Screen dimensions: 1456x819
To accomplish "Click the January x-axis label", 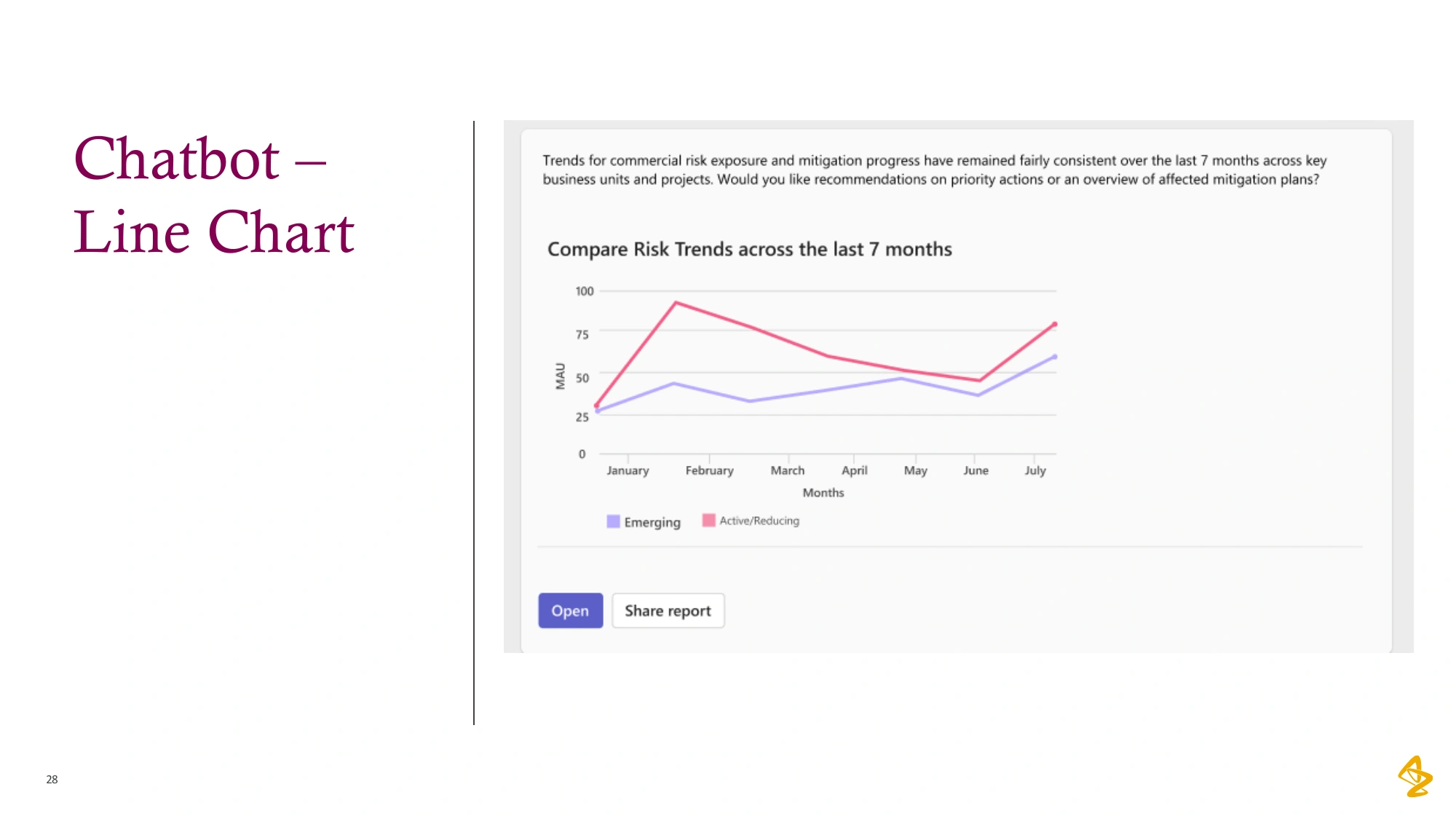I will click(628, 470).
